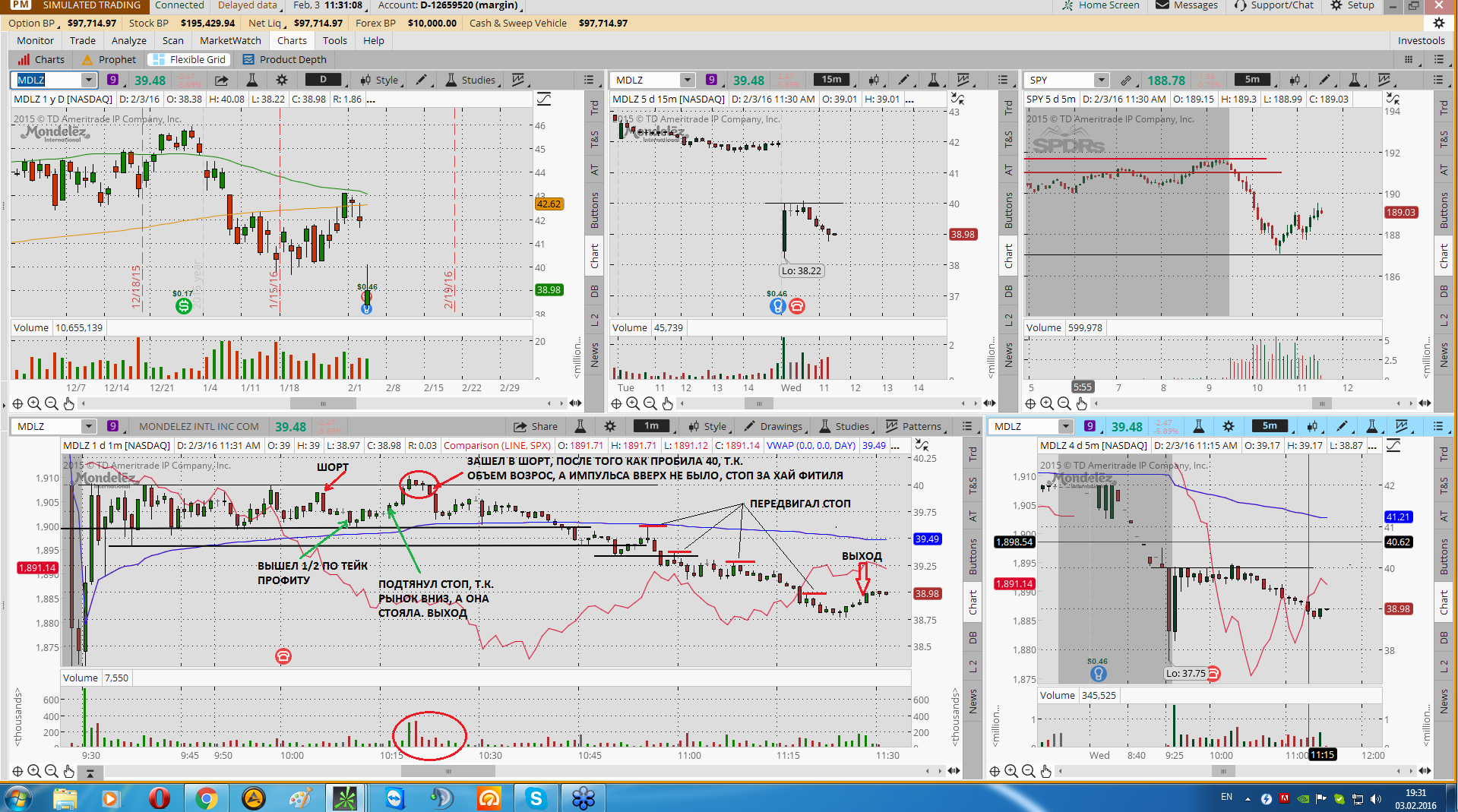The width and height of the screenshot is (1458, 812).
Task: Click zoom-in magnifier under the bottom-left chart
Action: click(34, 771)
